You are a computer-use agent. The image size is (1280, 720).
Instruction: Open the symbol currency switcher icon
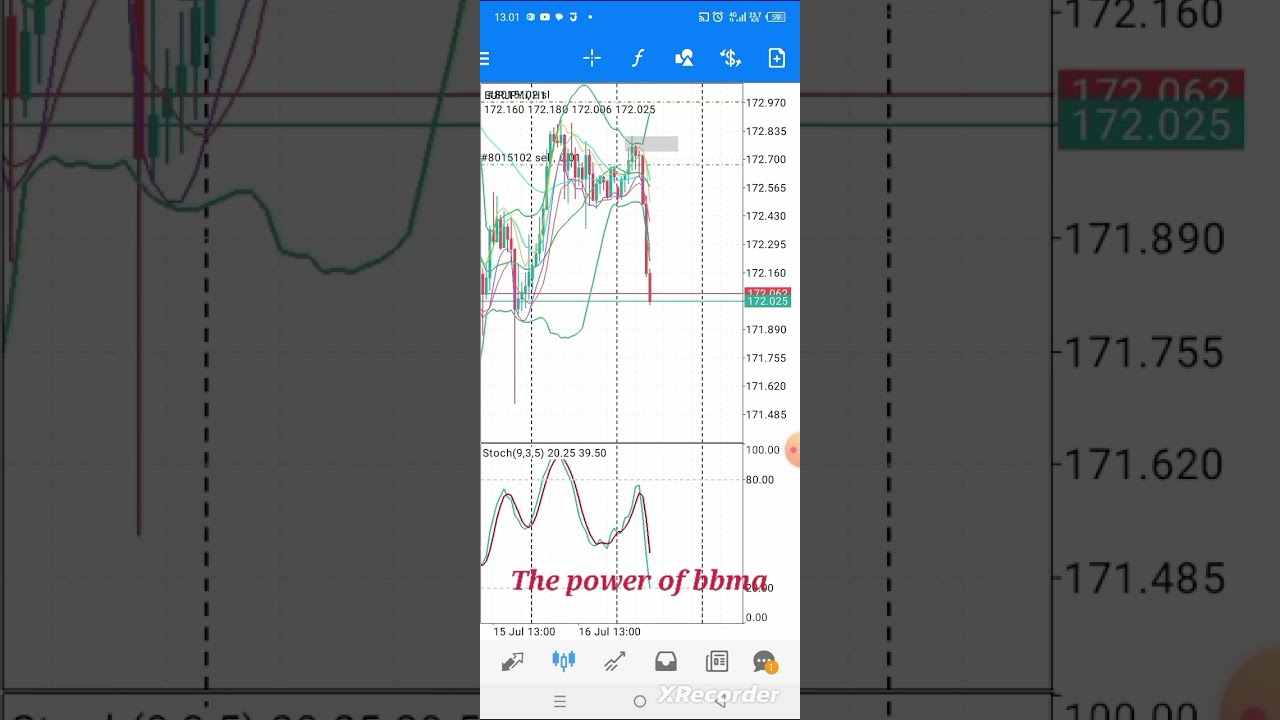coord(730,59)
